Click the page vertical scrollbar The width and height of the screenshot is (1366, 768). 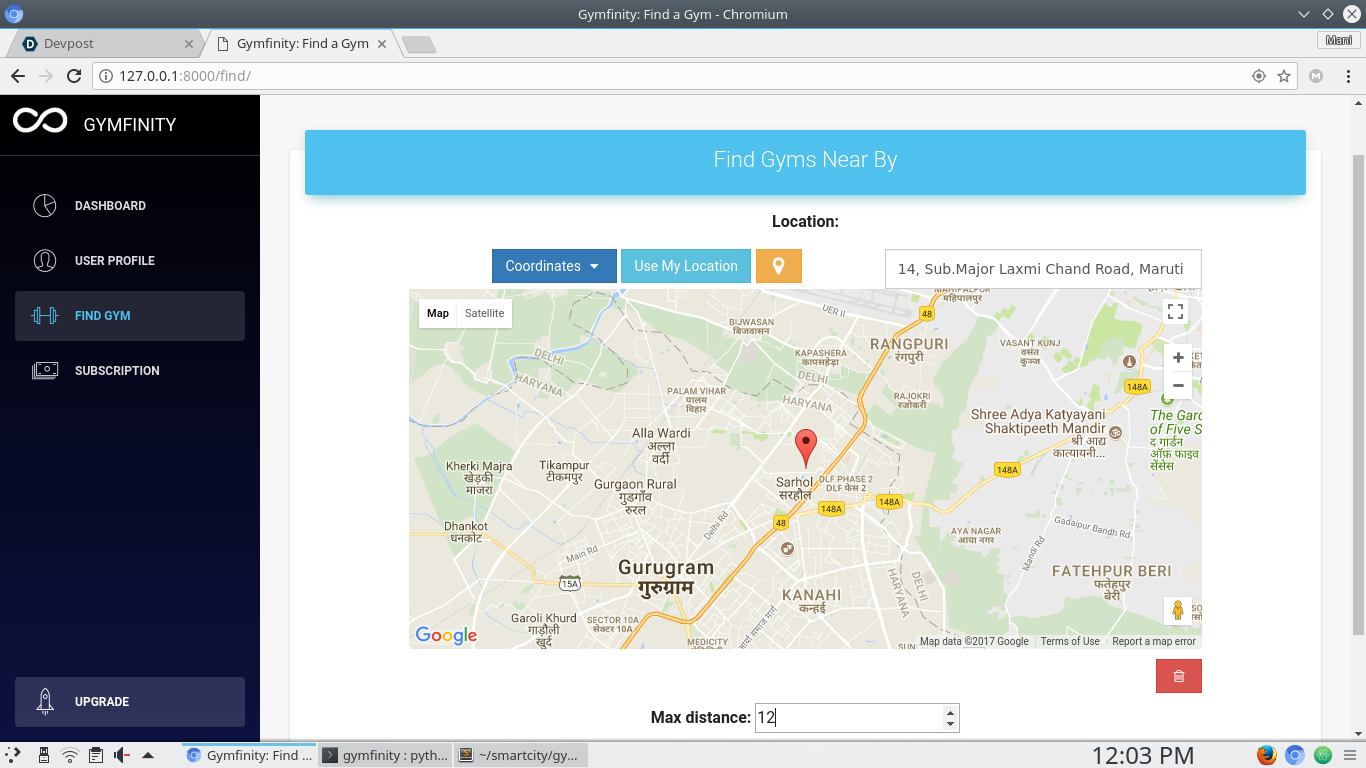(x=1358, y=395)
